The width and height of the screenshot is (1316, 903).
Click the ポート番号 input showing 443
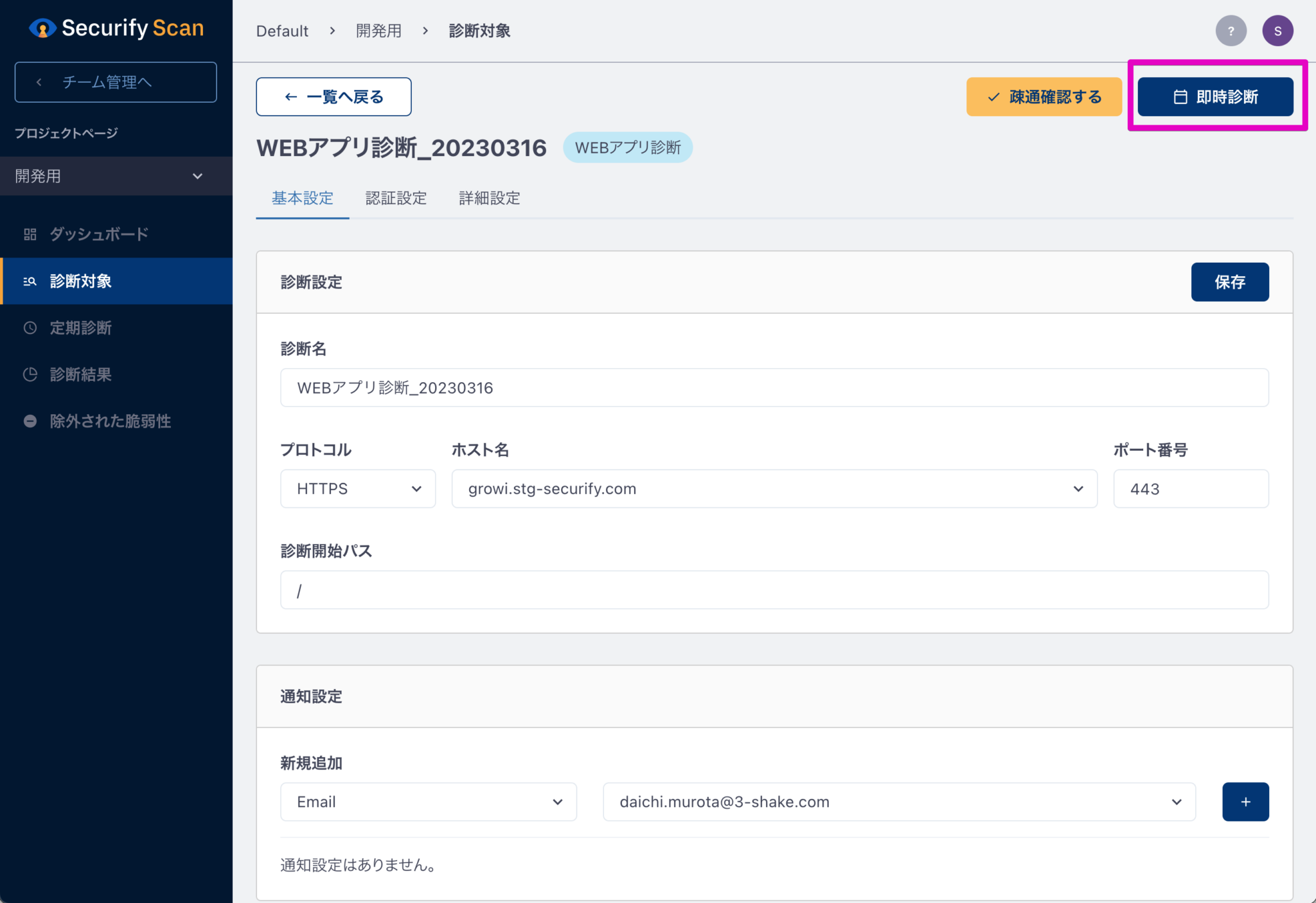(1191, 488)
